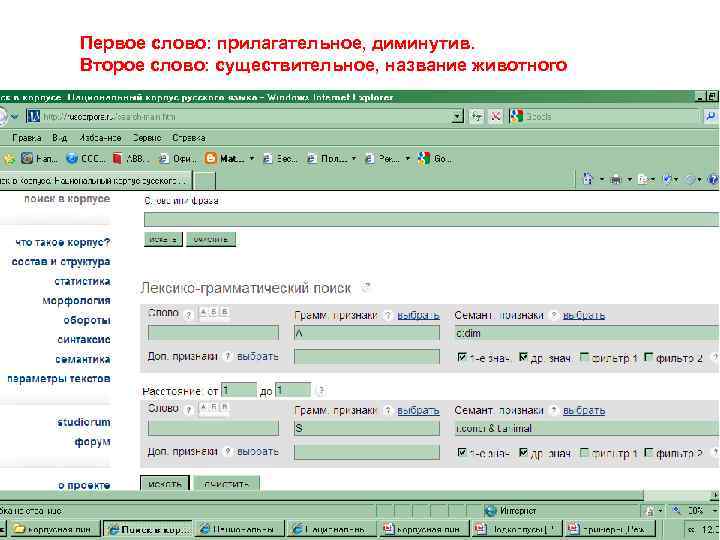
Task: Click grammar field containing 'S'
Action: pos(366,428)
